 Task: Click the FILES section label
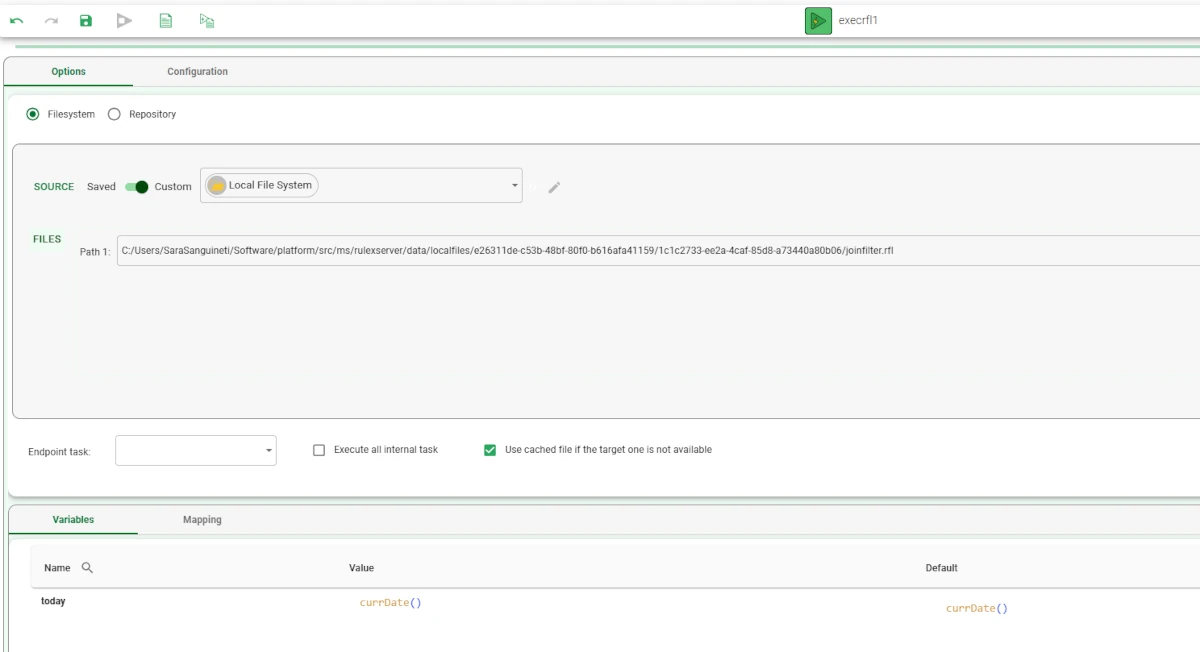click(47, 239)
